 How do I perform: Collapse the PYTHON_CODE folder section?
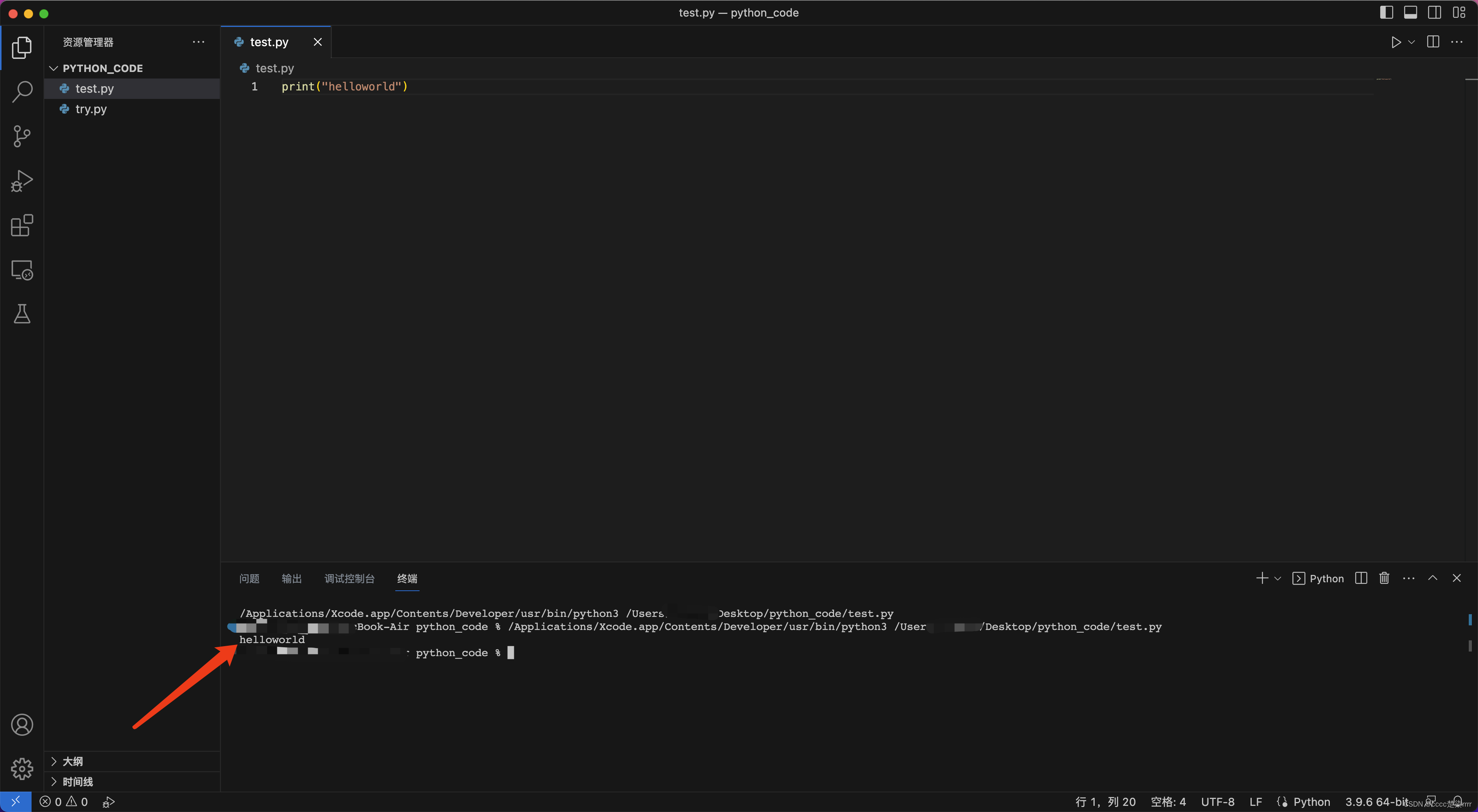tap(132, 68)
